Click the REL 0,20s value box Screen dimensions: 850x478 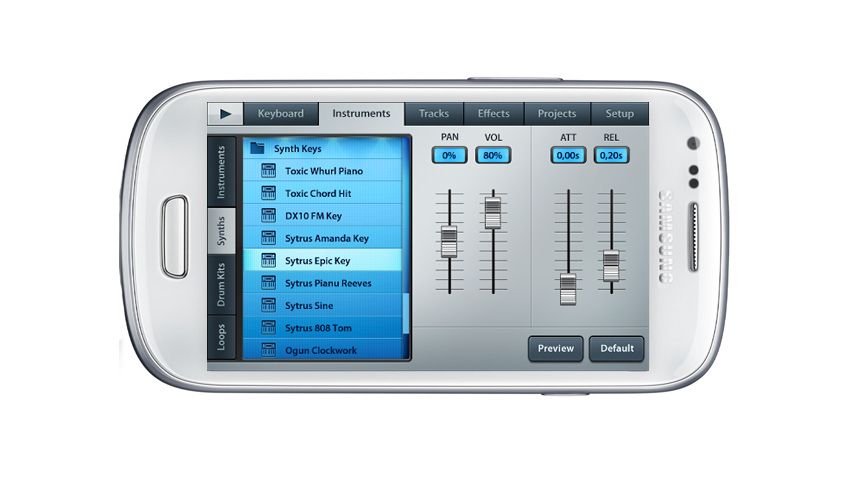click(x=611, y=156)
